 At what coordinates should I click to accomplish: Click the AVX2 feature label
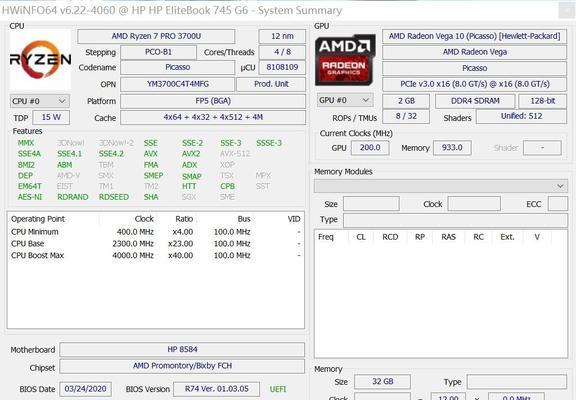[191, 154]
